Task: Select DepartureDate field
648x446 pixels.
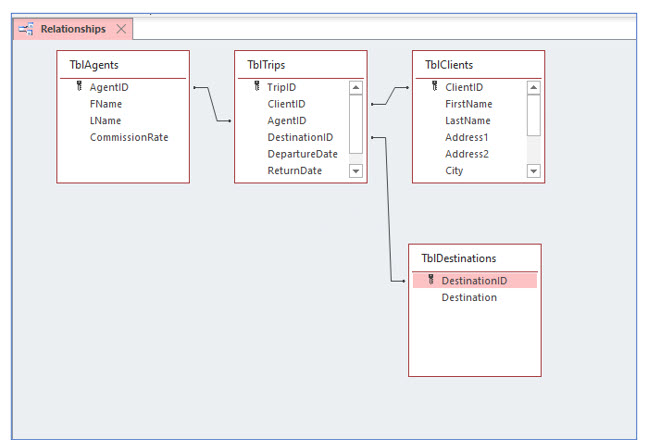Action: coord(303,154)
